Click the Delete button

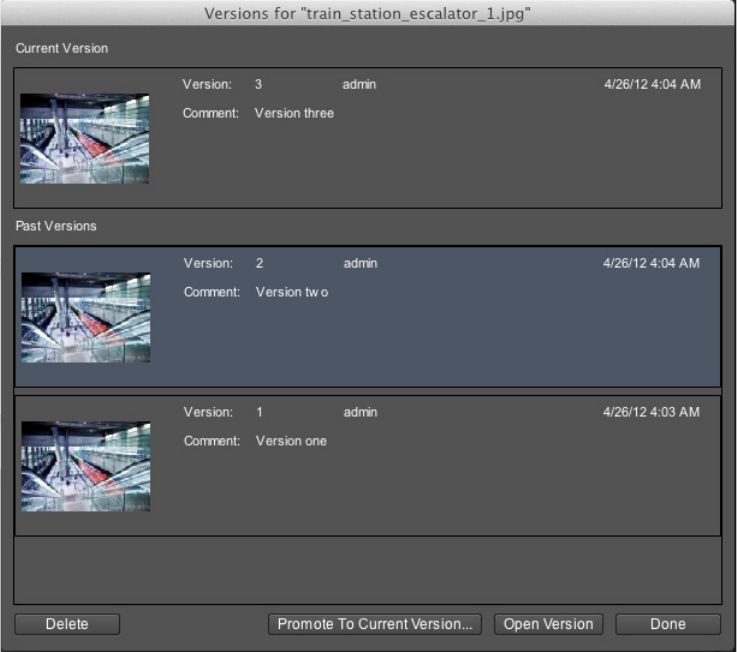tap(67, 624)
